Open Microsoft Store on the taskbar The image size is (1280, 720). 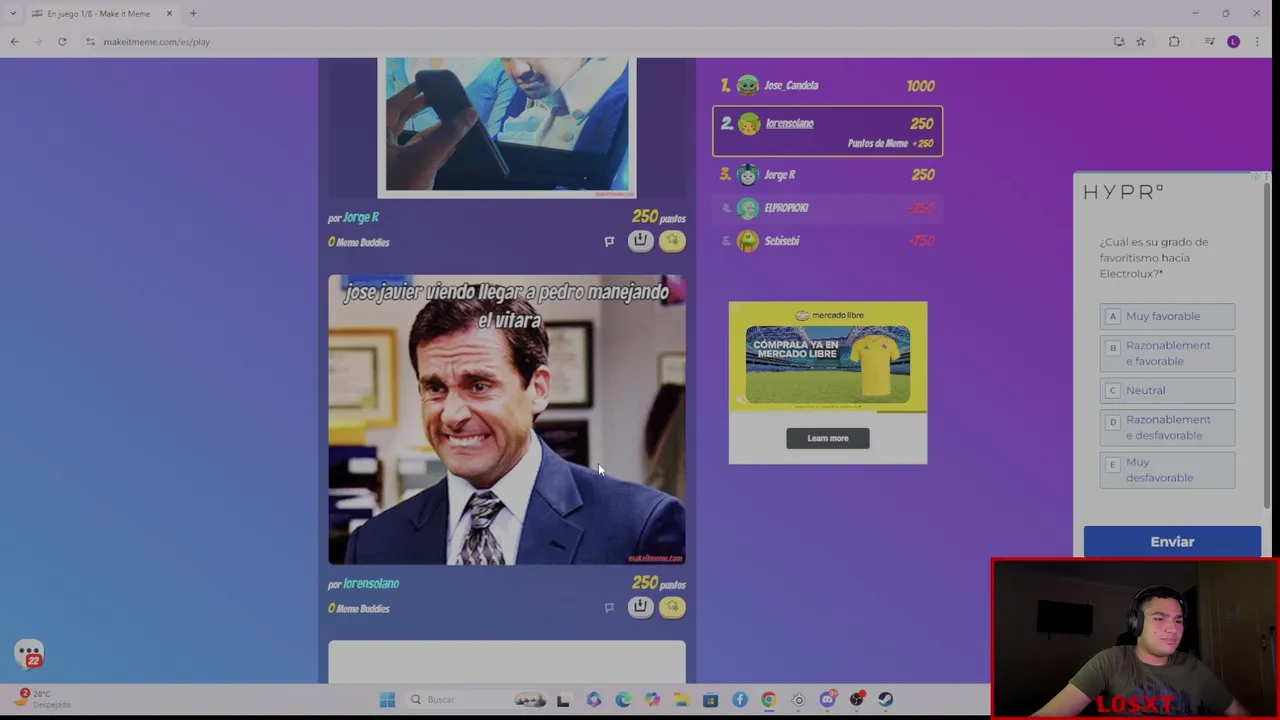tap(710, 700)
